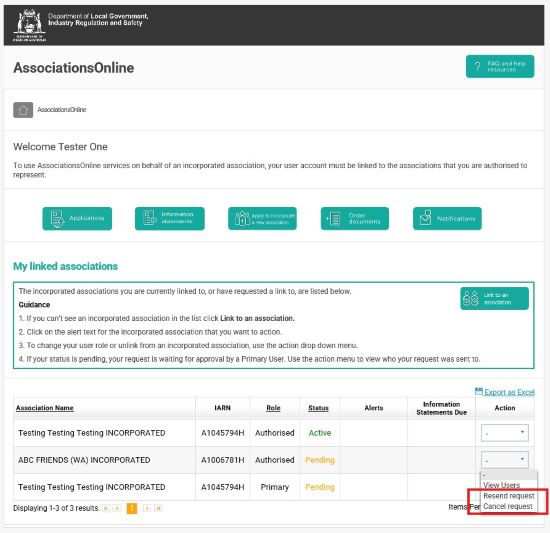Click the AssociationsOnline breadcrumb text

(62, 110)
